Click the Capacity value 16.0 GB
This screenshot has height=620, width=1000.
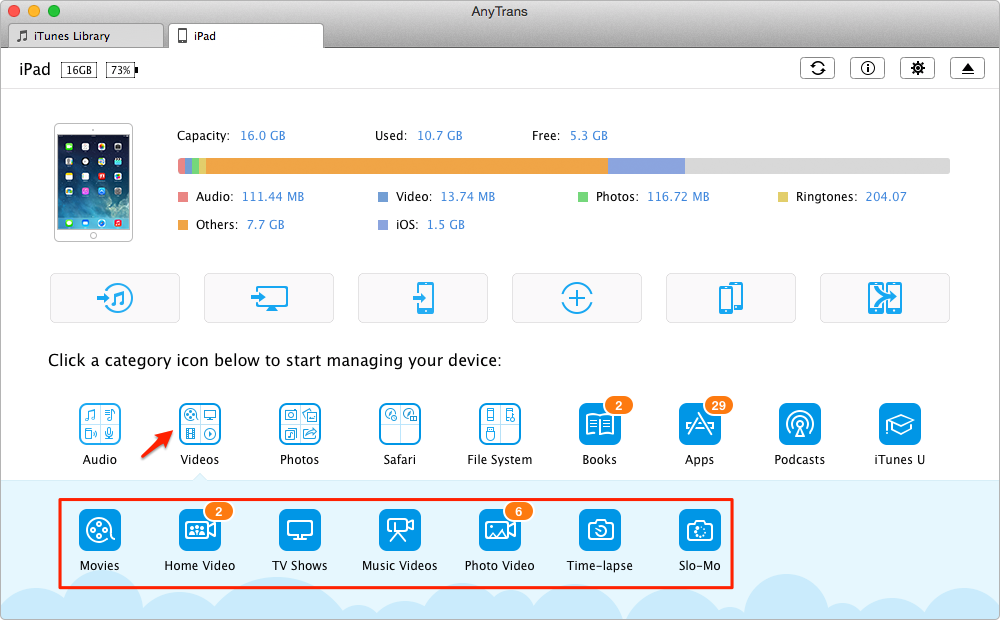coord(263,136)
